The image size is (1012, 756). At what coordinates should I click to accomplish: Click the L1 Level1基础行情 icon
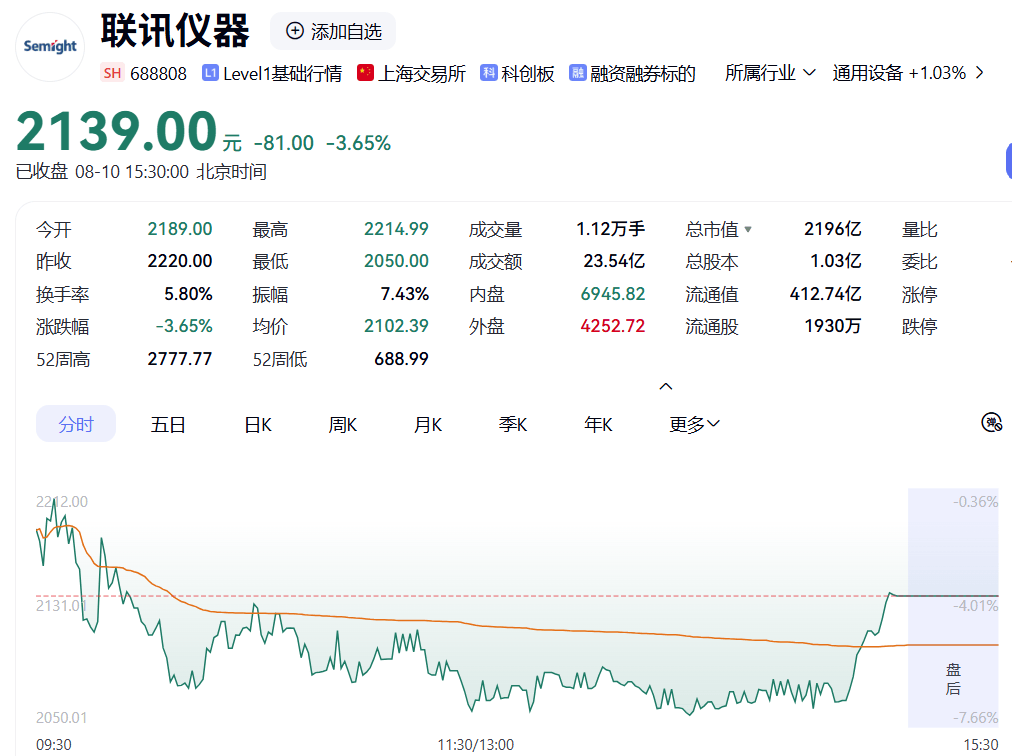210,73
